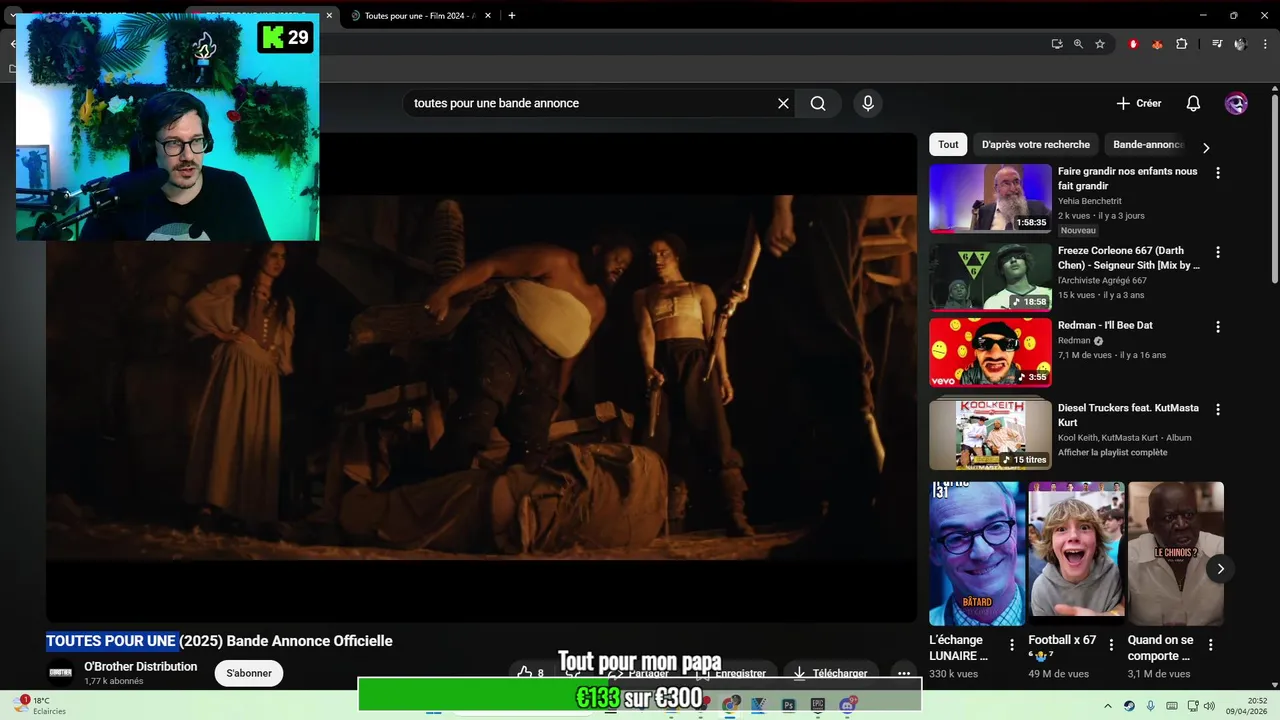Open the red hand ad blocker extension
The height and width of the screenshot is (720, 1280).
pyautogui.click(x=1133, y=44)
